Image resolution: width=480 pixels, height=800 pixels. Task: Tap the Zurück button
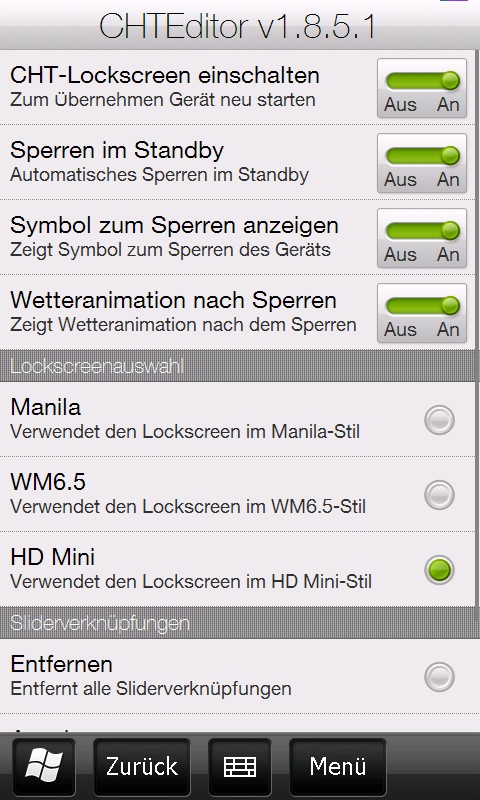[x=142, y=766]
